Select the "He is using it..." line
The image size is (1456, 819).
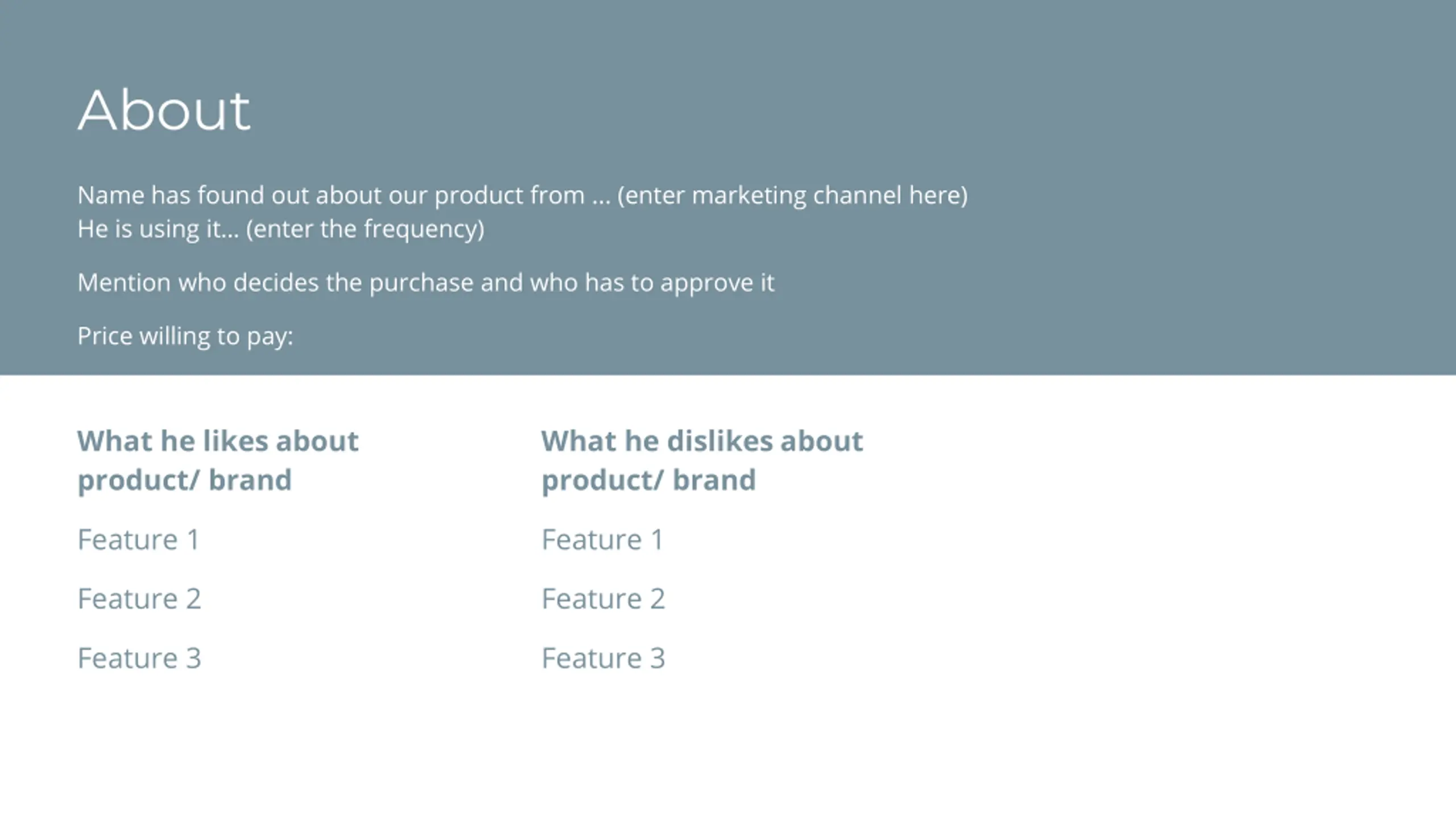[281, 229]
